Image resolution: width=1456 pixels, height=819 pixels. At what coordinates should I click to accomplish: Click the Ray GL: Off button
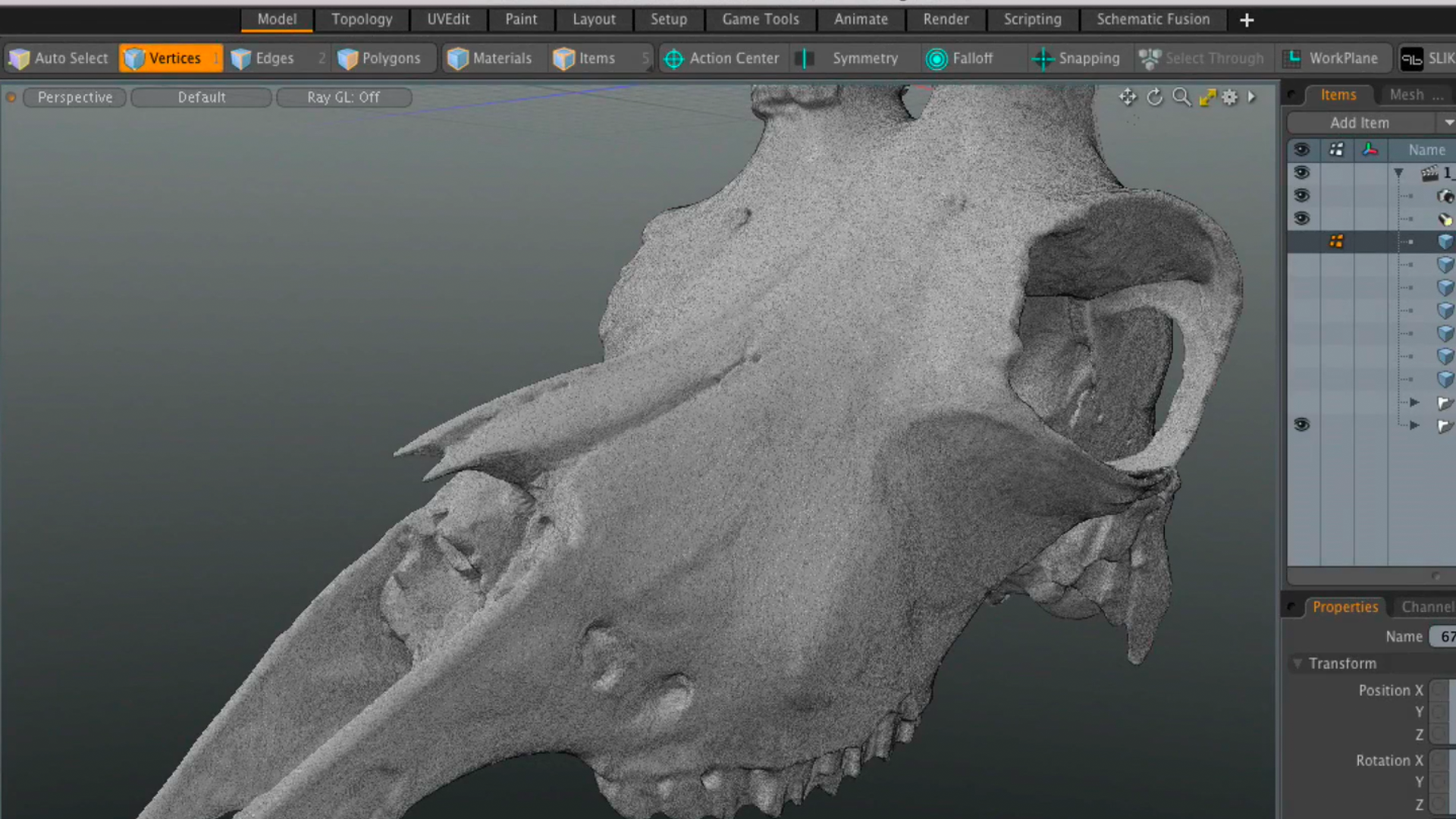coord(344,97)
